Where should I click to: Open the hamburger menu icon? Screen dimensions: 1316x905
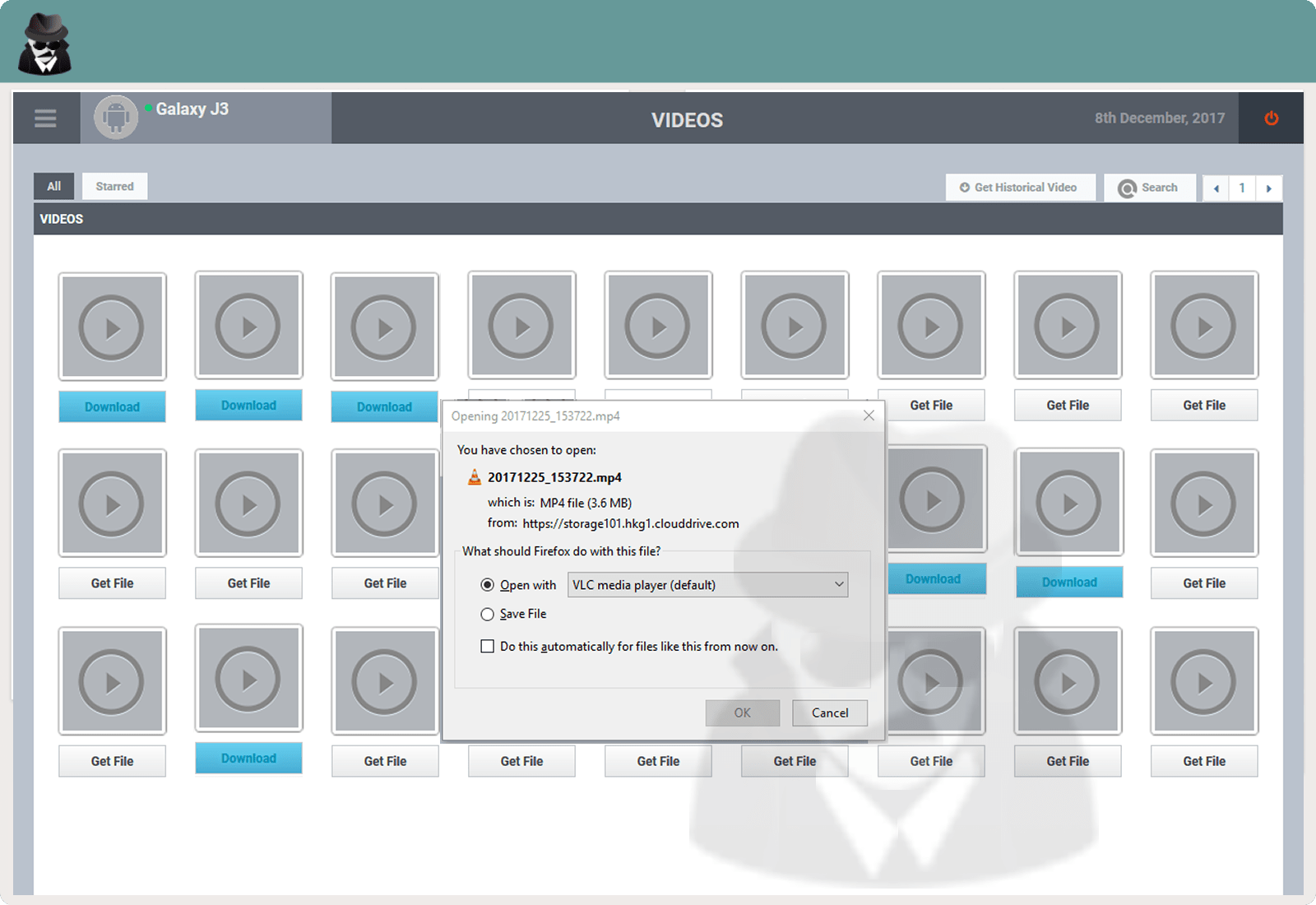point(45,118)
